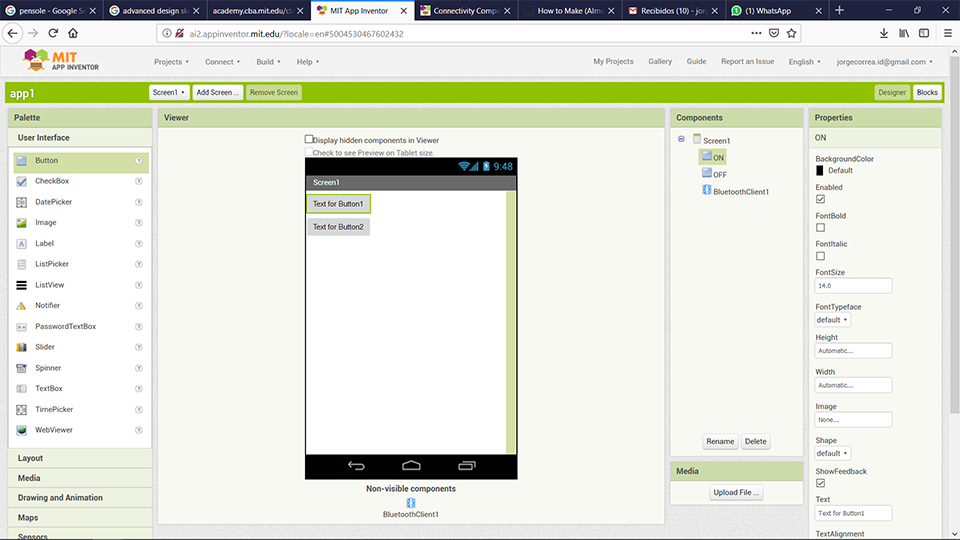The image size is (960, 540).
Task: Uncheck the ShowFeedback checkbox
Action: (x=820, y=483)
